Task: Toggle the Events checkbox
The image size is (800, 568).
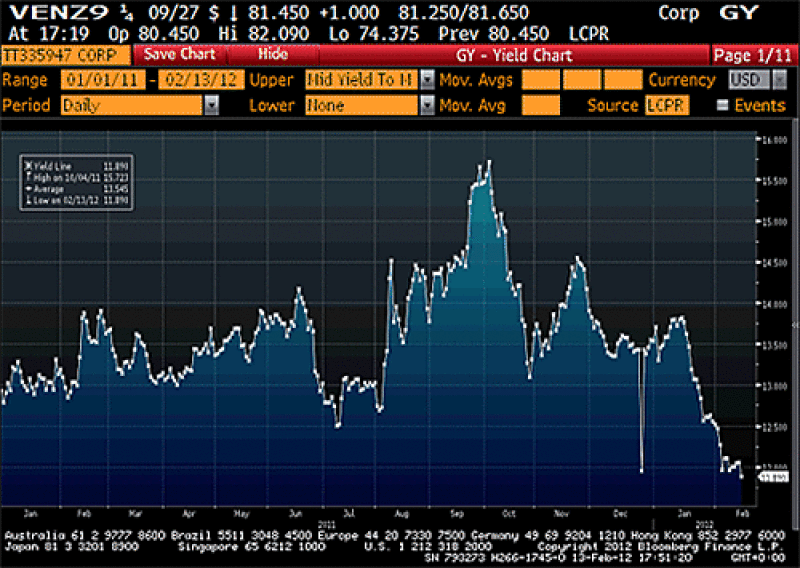Action: 722,105
